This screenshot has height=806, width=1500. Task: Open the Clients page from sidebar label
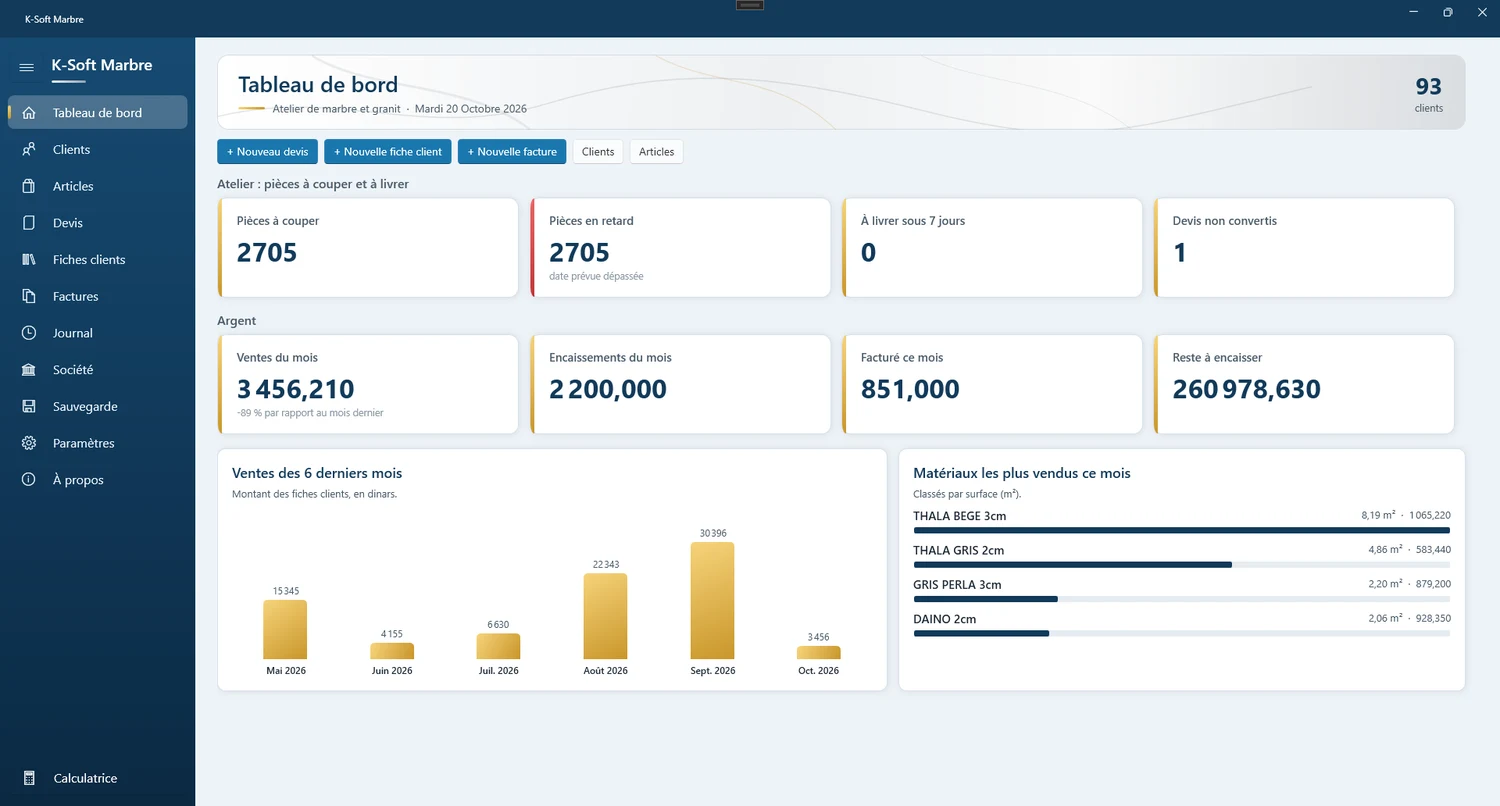pos(71,150)
